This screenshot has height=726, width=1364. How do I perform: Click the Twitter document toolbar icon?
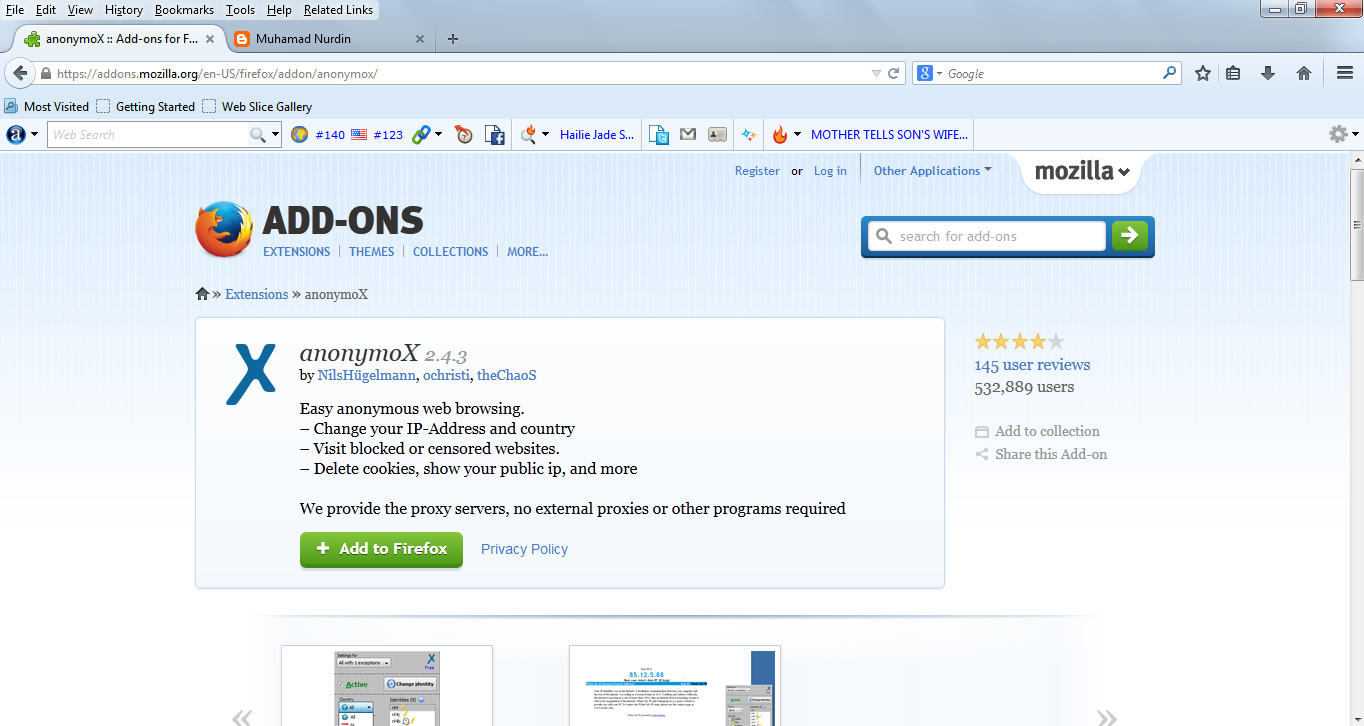658,134
